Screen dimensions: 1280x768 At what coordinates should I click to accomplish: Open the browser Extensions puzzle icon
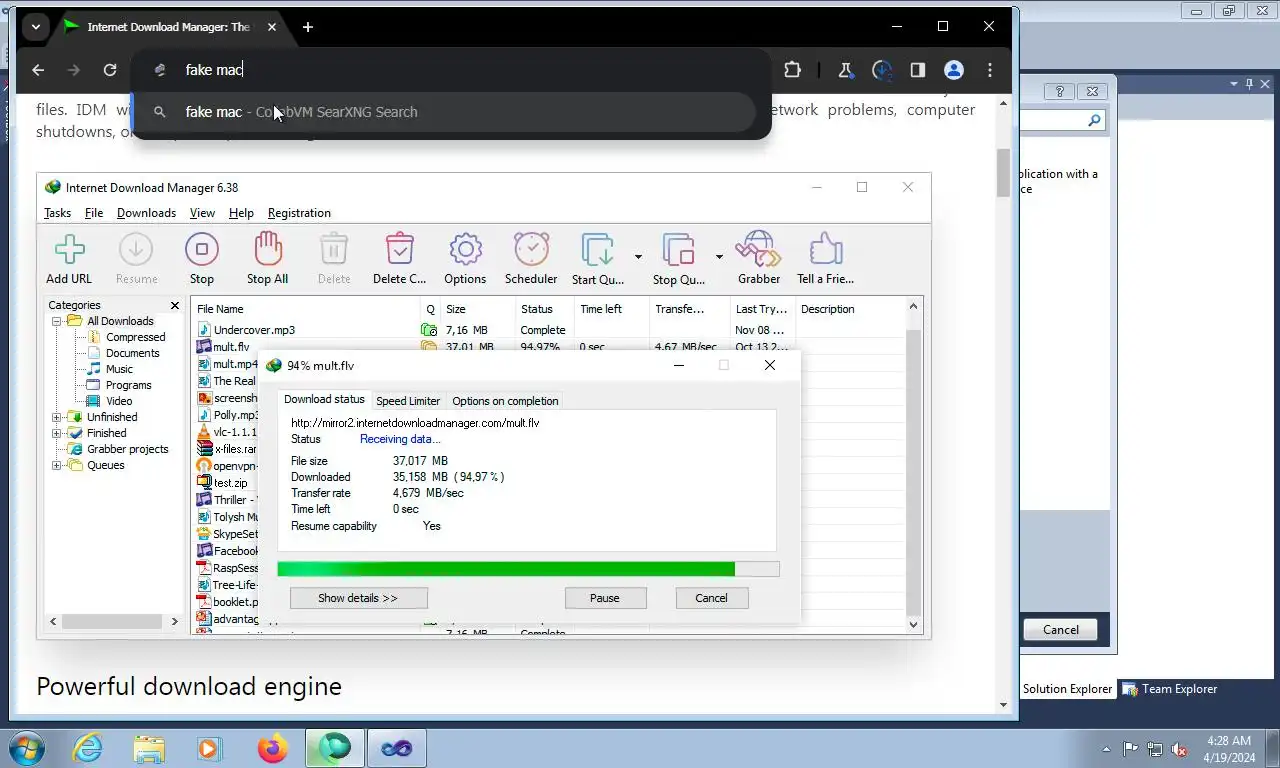point(792,70)
